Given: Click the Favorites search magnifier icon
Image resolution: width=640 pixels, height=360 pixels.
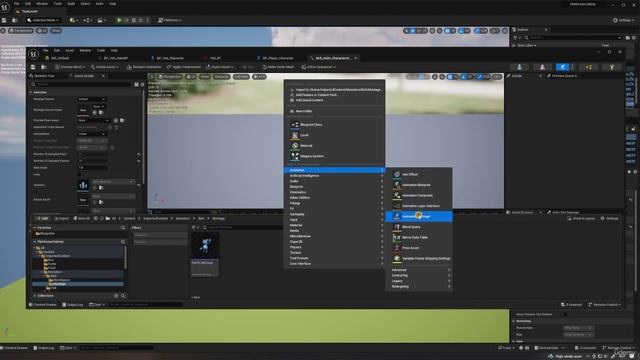Looking at the screenshot, I should [x=123, y=228].
